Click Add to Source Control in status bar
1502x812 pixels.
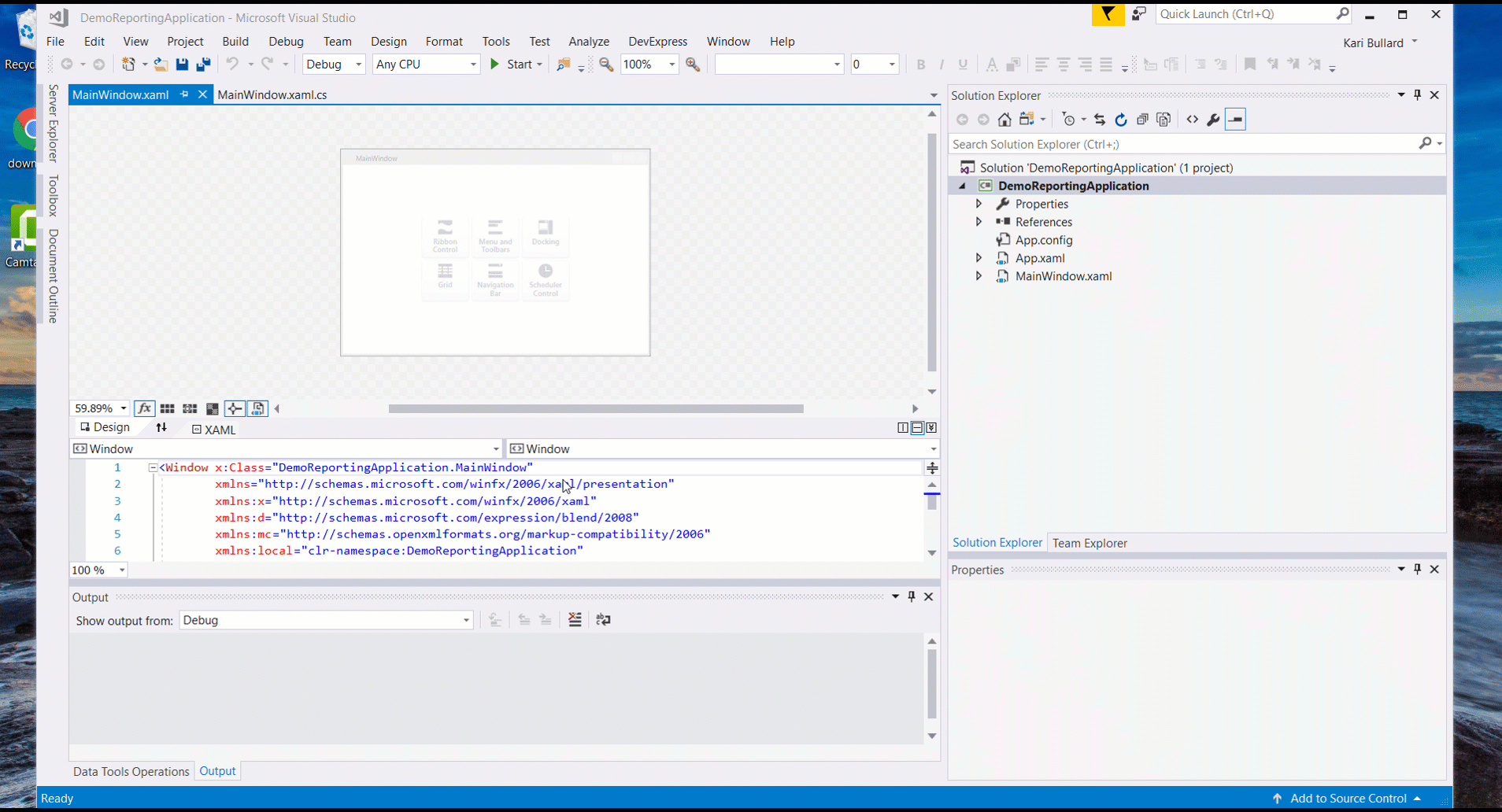point(1348,798)
